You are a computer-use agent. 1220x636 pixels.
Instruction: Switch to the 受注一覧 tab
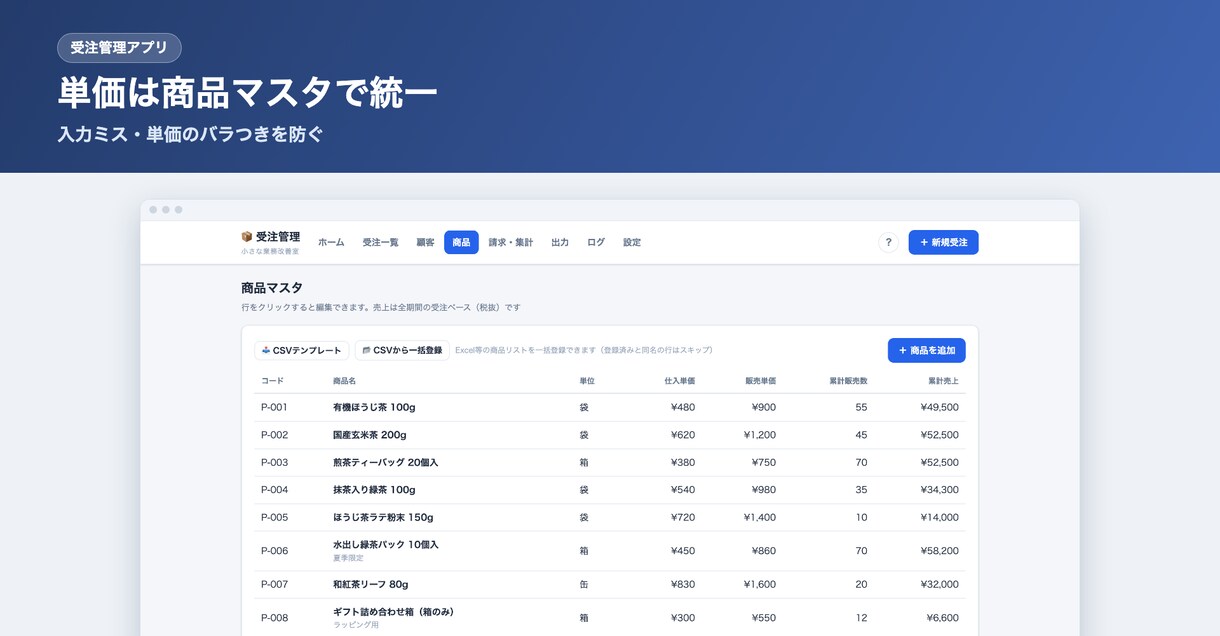tap(380, 242)
